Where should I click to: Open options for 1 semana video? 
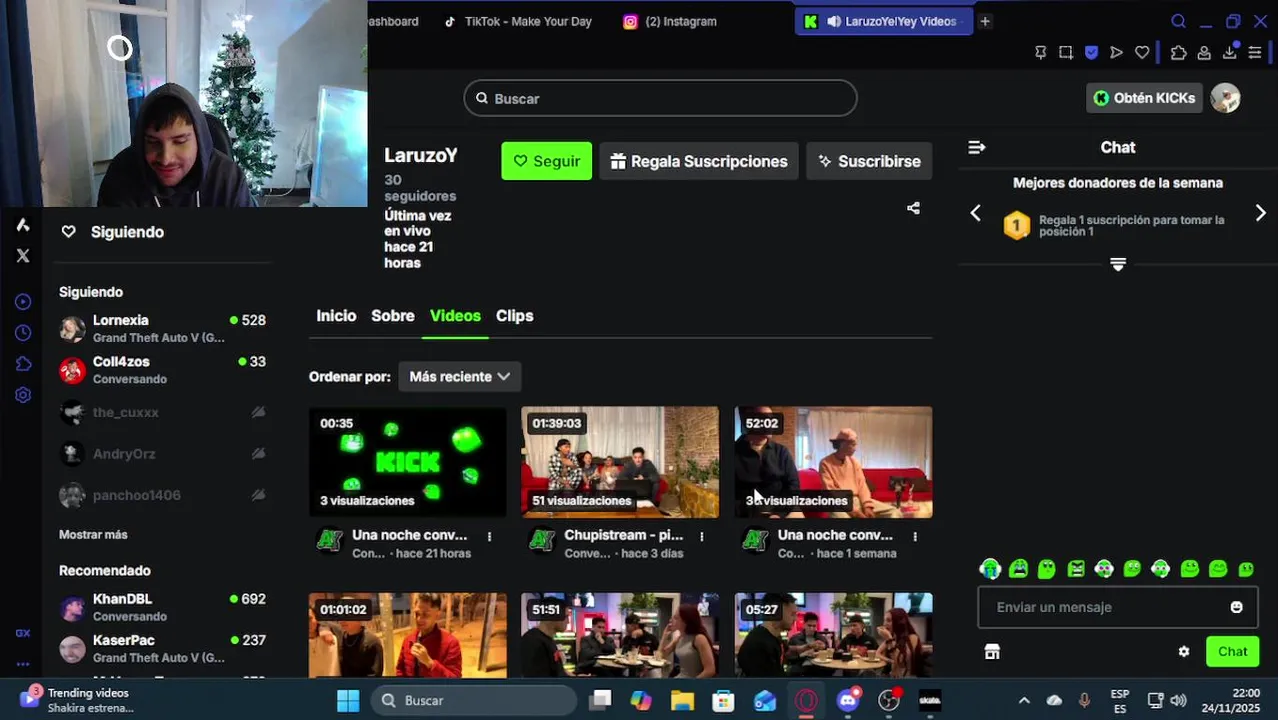pos(914,537)
